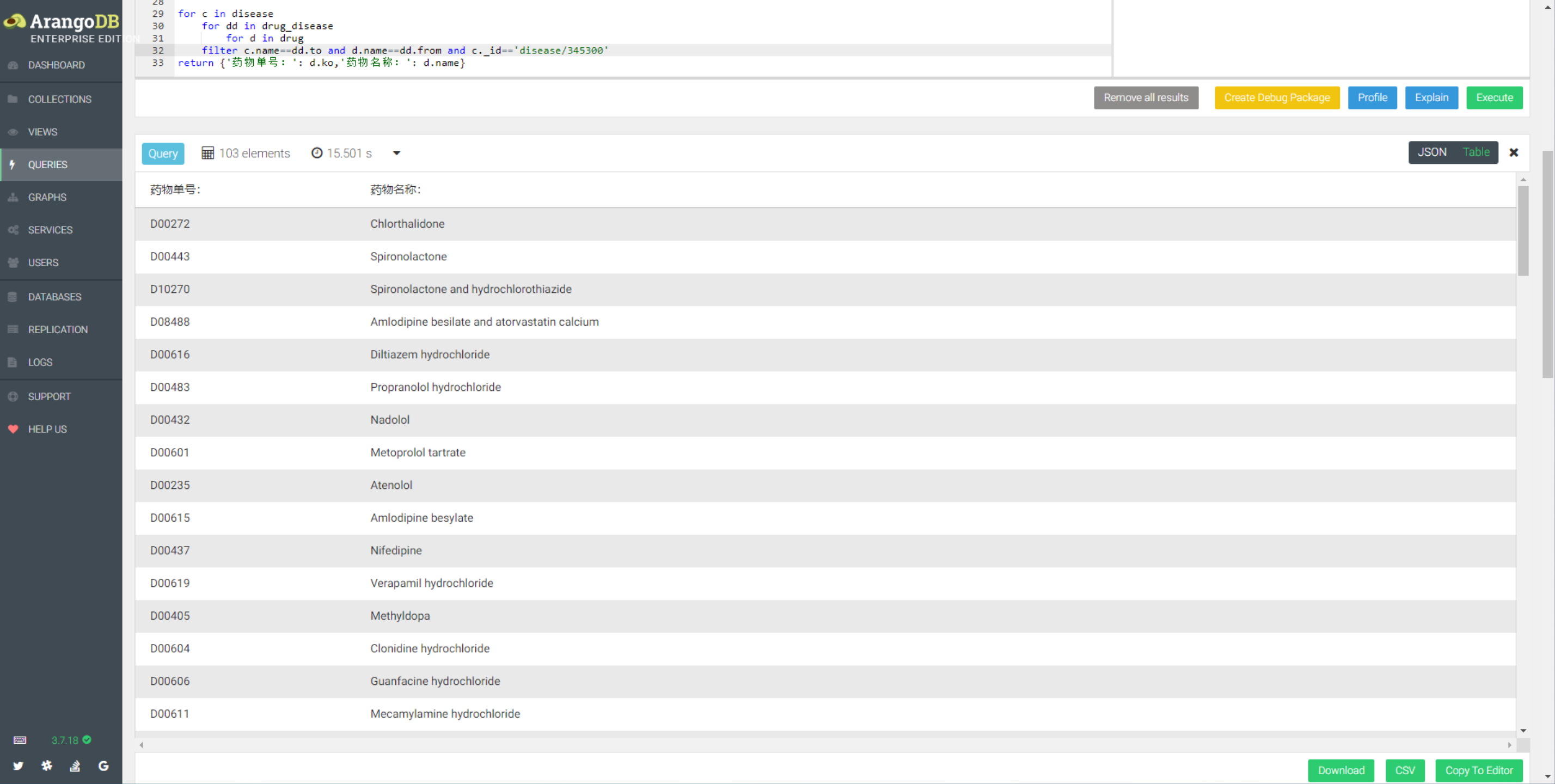Click the Google group G icon
The image size is (1555, 784).
(x=103, y=765)
